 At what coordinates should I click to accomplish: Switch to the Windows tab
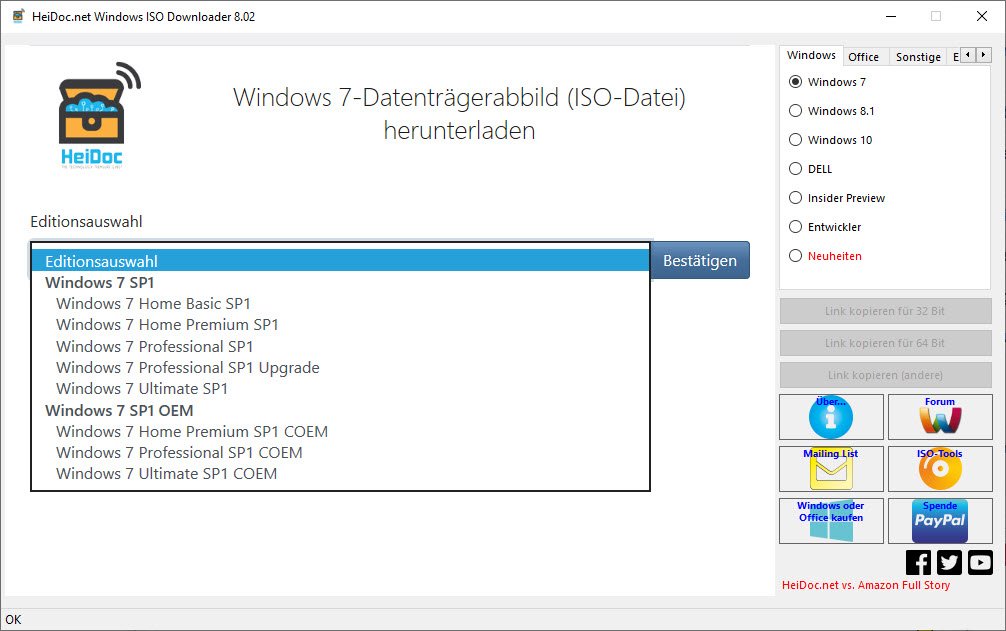point(812,55)
